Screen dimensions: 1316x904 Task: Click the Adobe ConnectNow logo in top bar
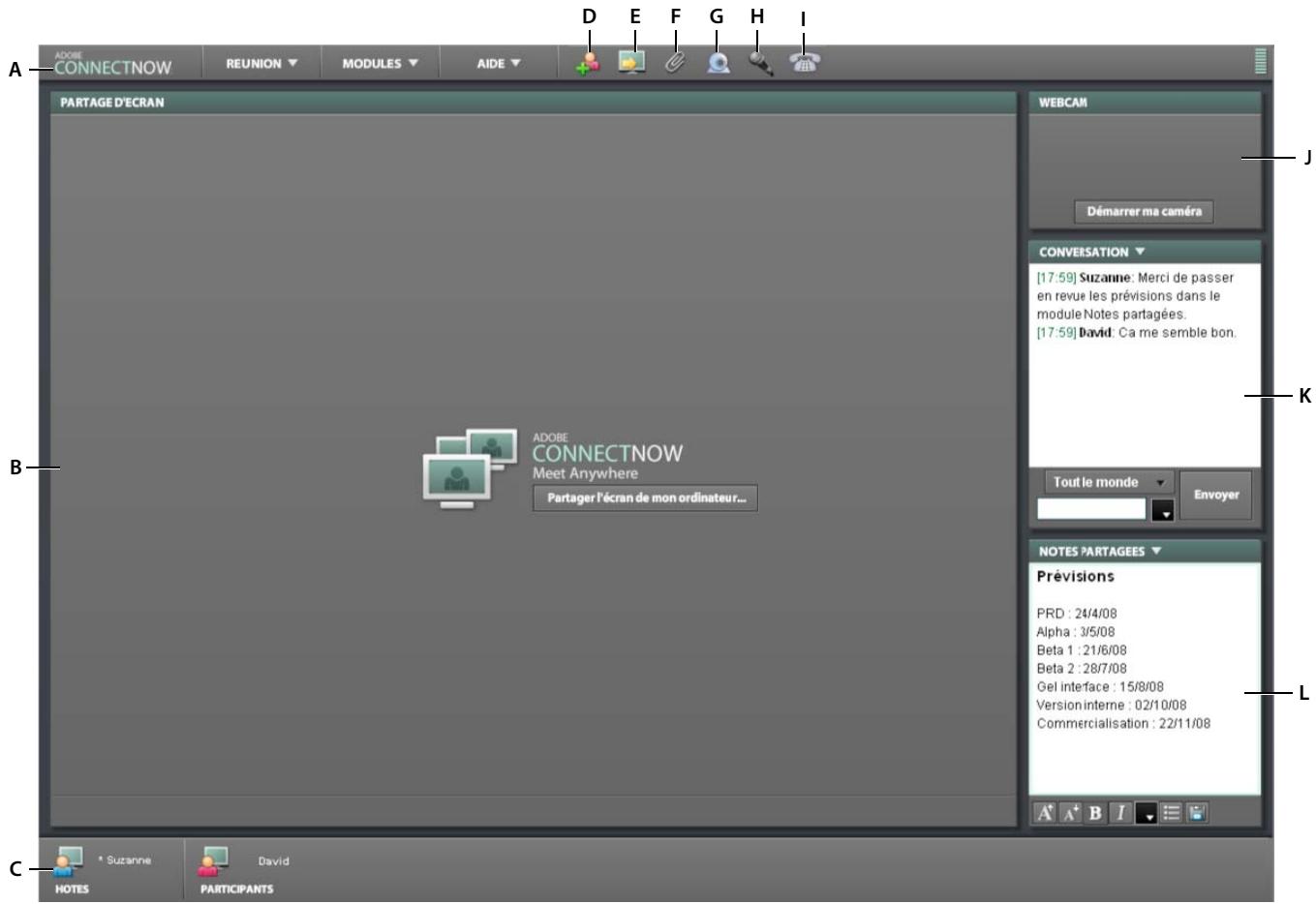click(113, 64)
